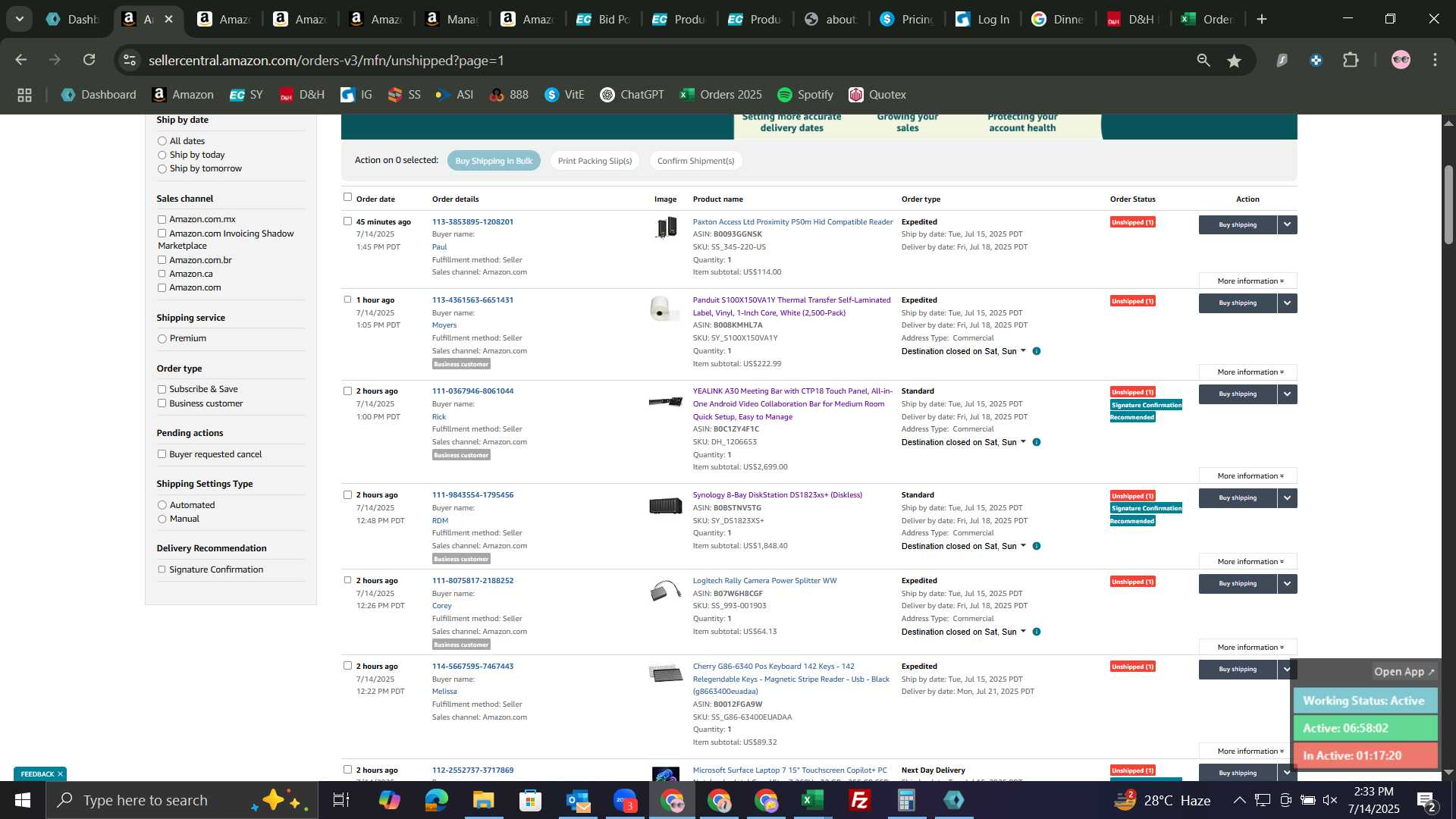Open Buy shipping dropdown arrow for Synology order
The image size is (1456, 819).
[x=1287, y=497]
